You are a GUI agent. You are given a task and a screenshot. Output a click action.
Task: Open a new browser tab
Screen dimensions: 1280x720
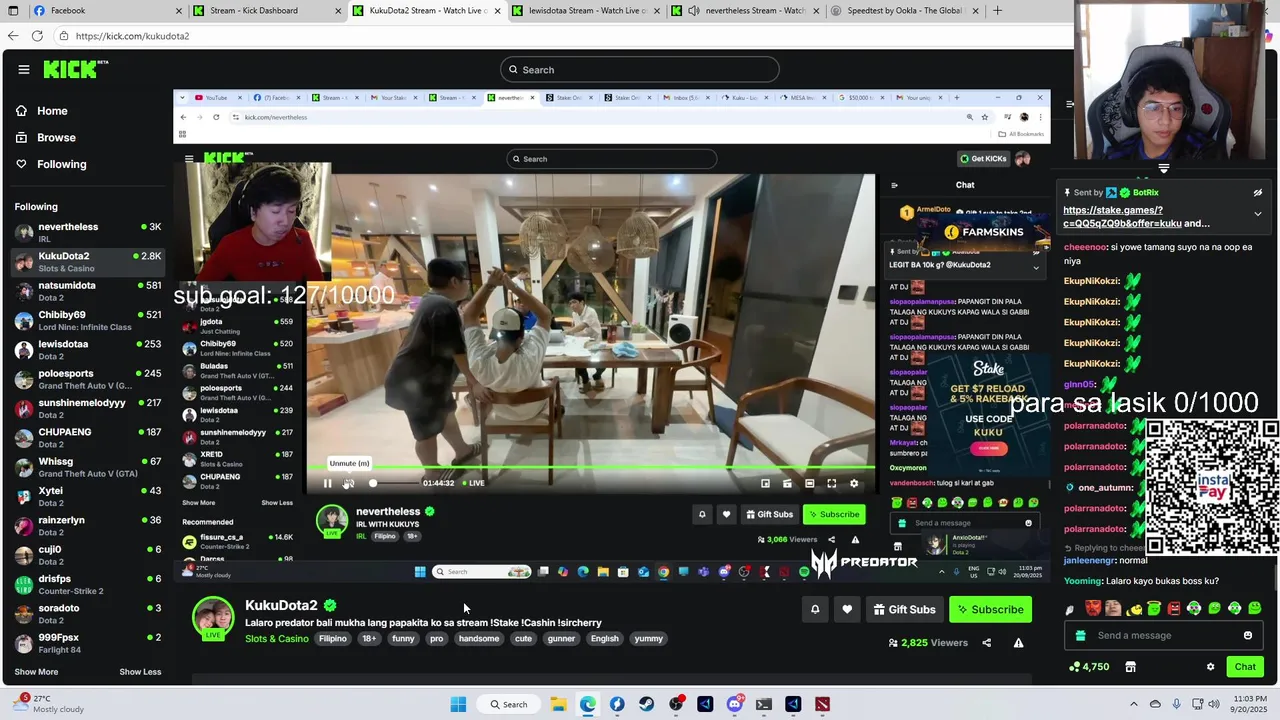point(997,11)
